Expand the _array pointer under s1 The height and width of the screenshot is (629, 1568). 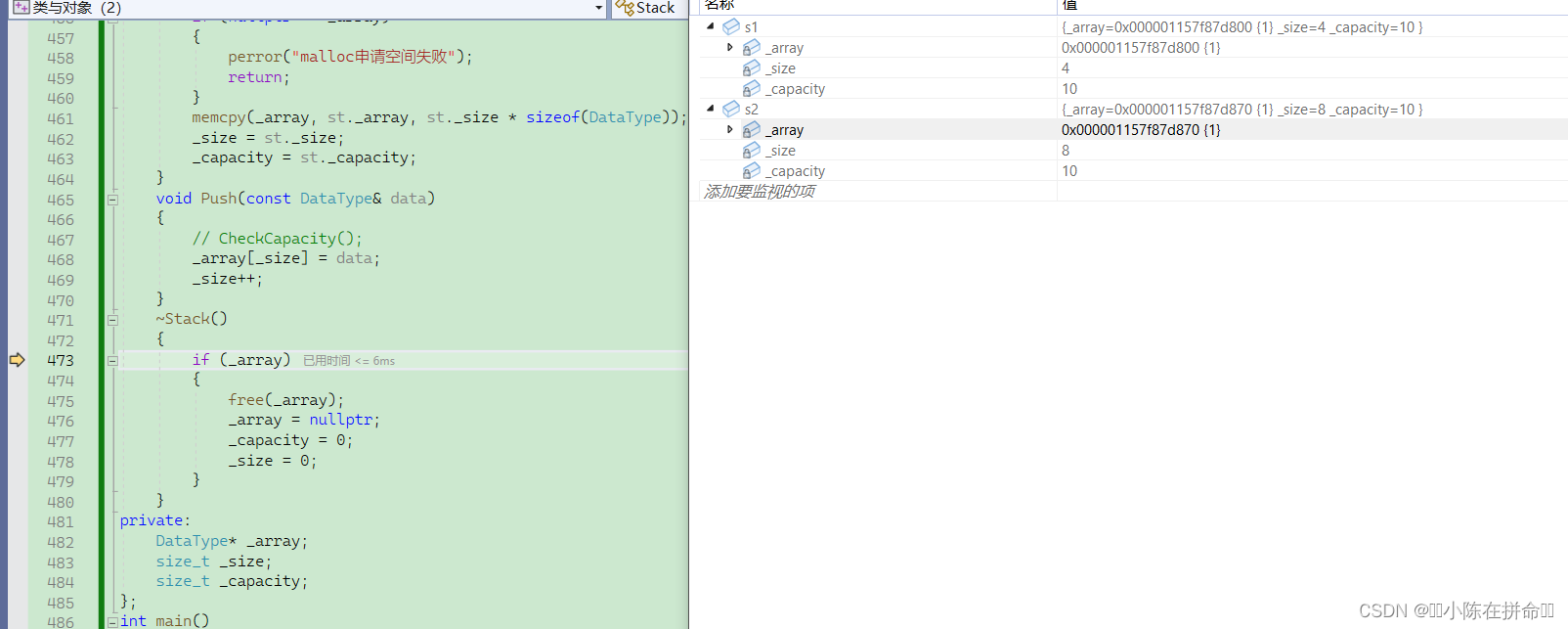tap(730, 47)
